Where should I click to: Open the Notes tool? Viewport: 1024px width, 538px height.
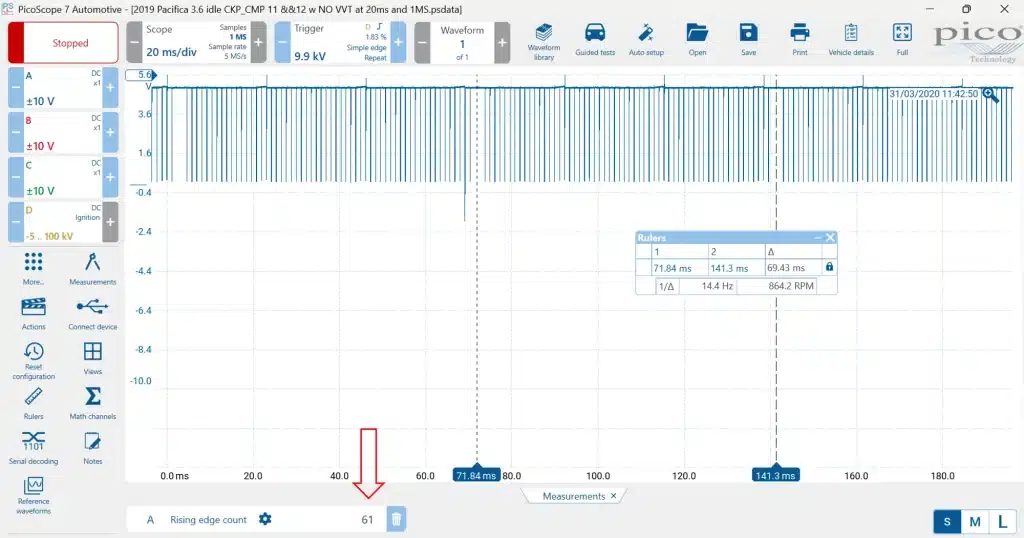tap(93, 448)
